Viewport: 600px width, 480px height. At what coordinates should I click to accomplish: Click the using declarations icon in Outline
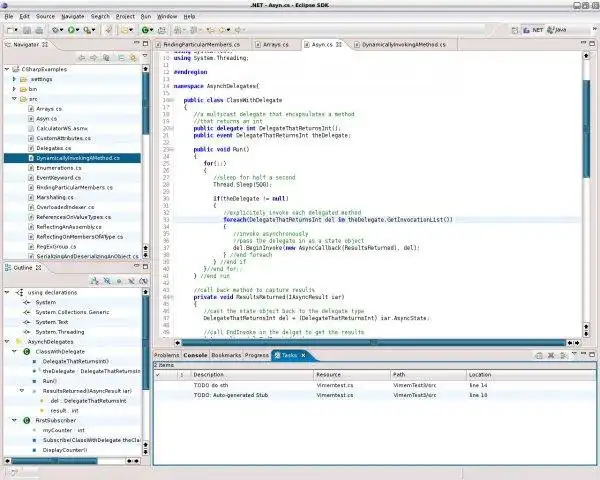click(x=20, y=291)
